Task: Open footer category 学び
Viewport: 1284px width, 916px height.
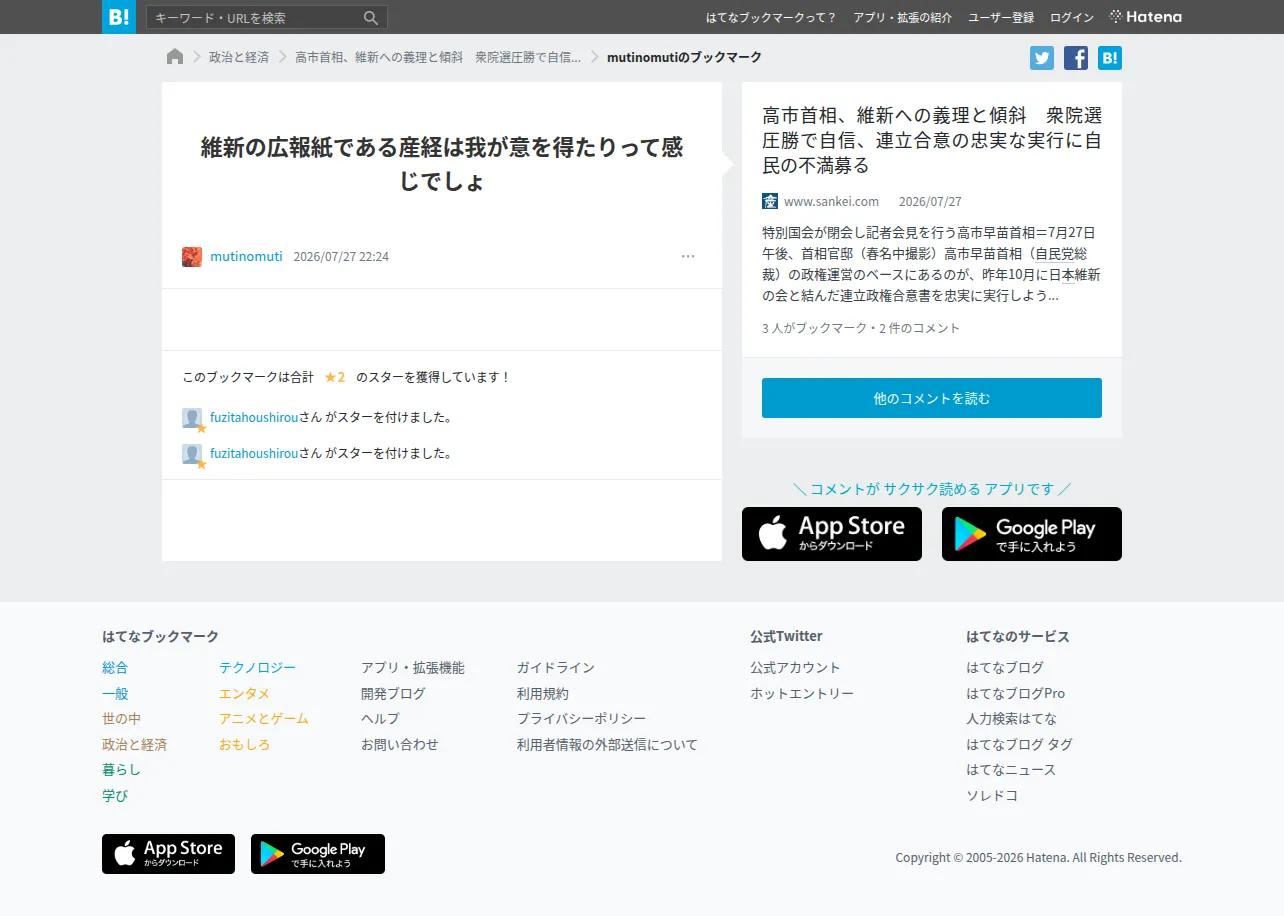Action: coord(115,796)
